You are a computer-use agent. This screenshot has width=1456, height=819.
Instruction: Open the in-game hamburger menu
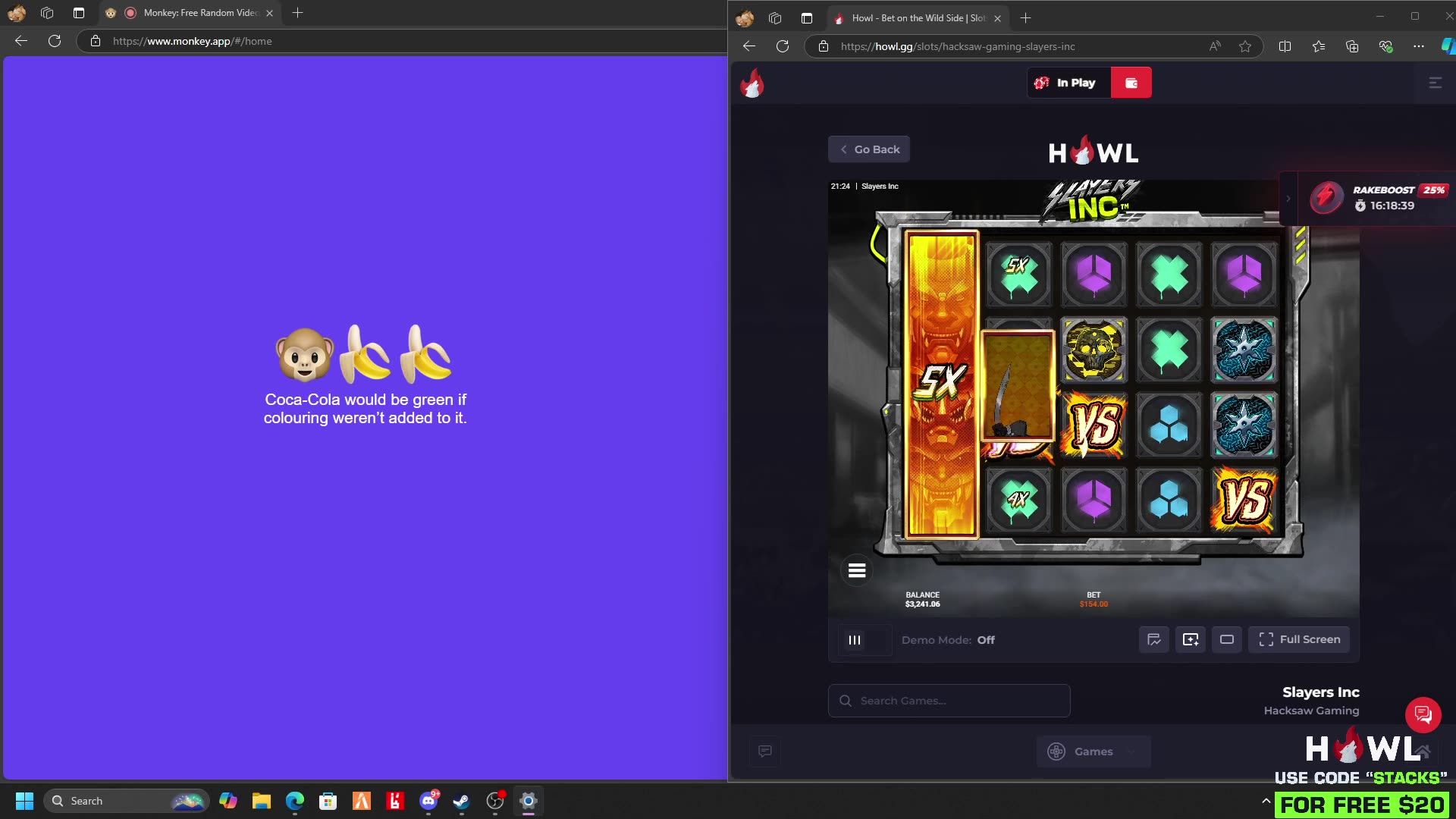coord(856,570)
